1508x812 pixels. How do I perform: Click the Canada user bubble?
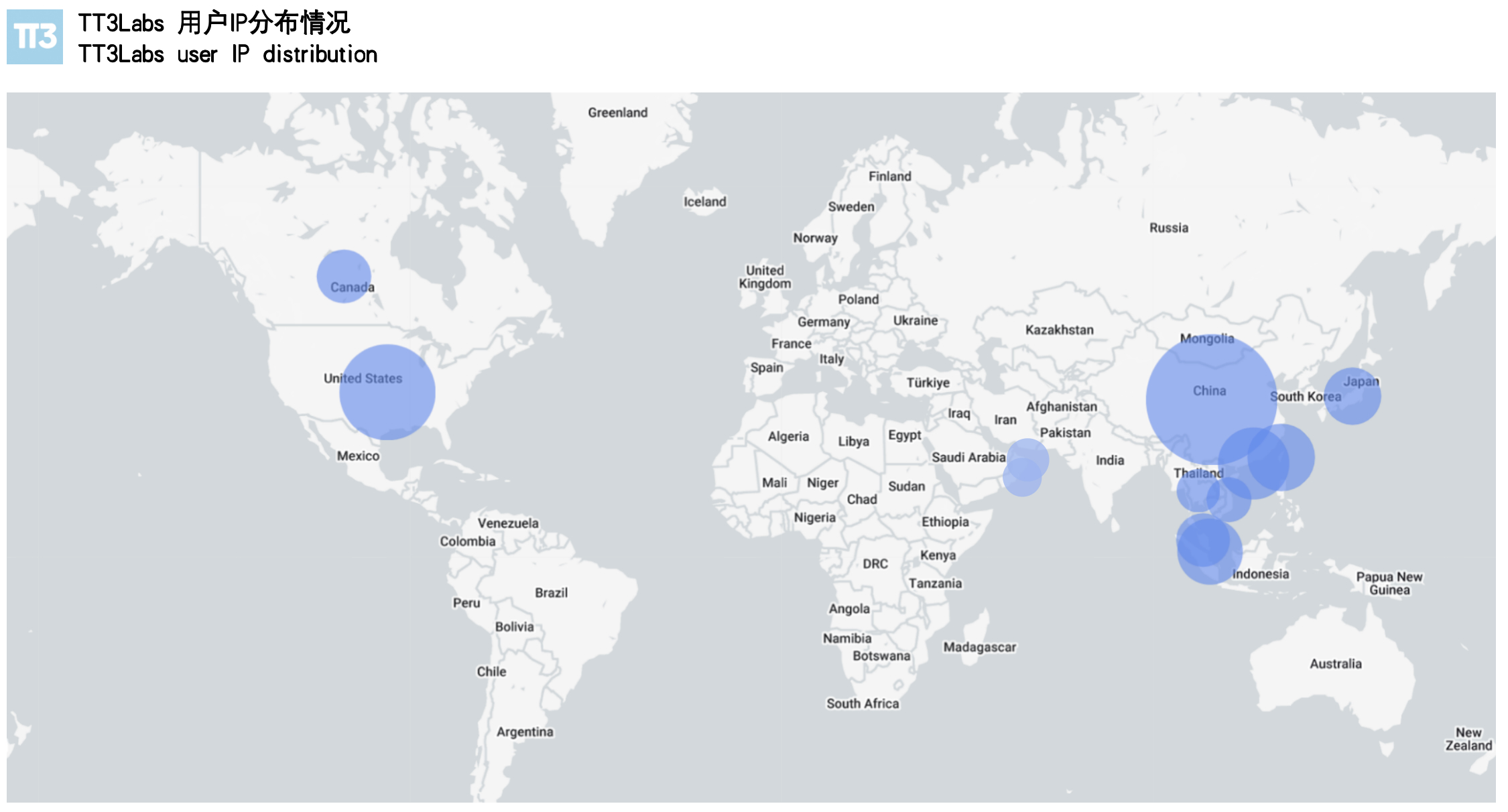344,276
